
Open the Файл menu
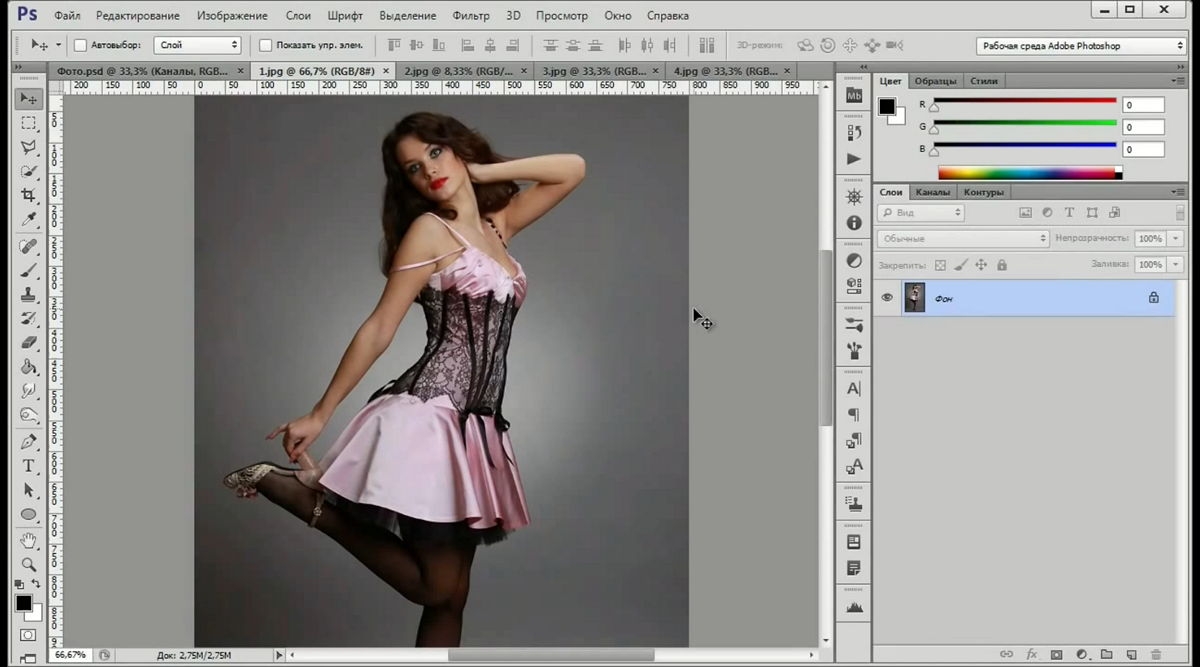[67, 16]
